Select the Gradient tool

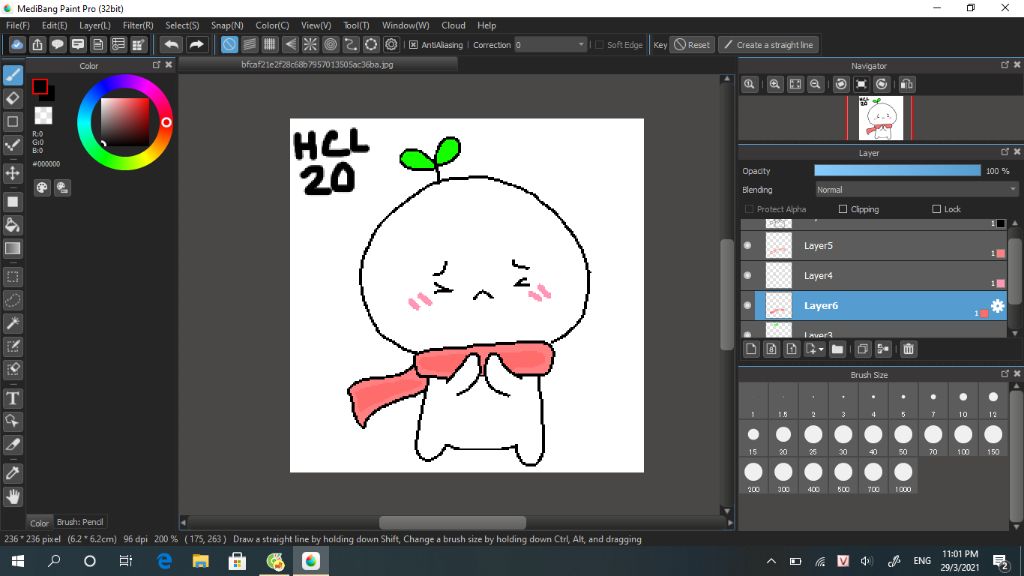click(13, 248)
